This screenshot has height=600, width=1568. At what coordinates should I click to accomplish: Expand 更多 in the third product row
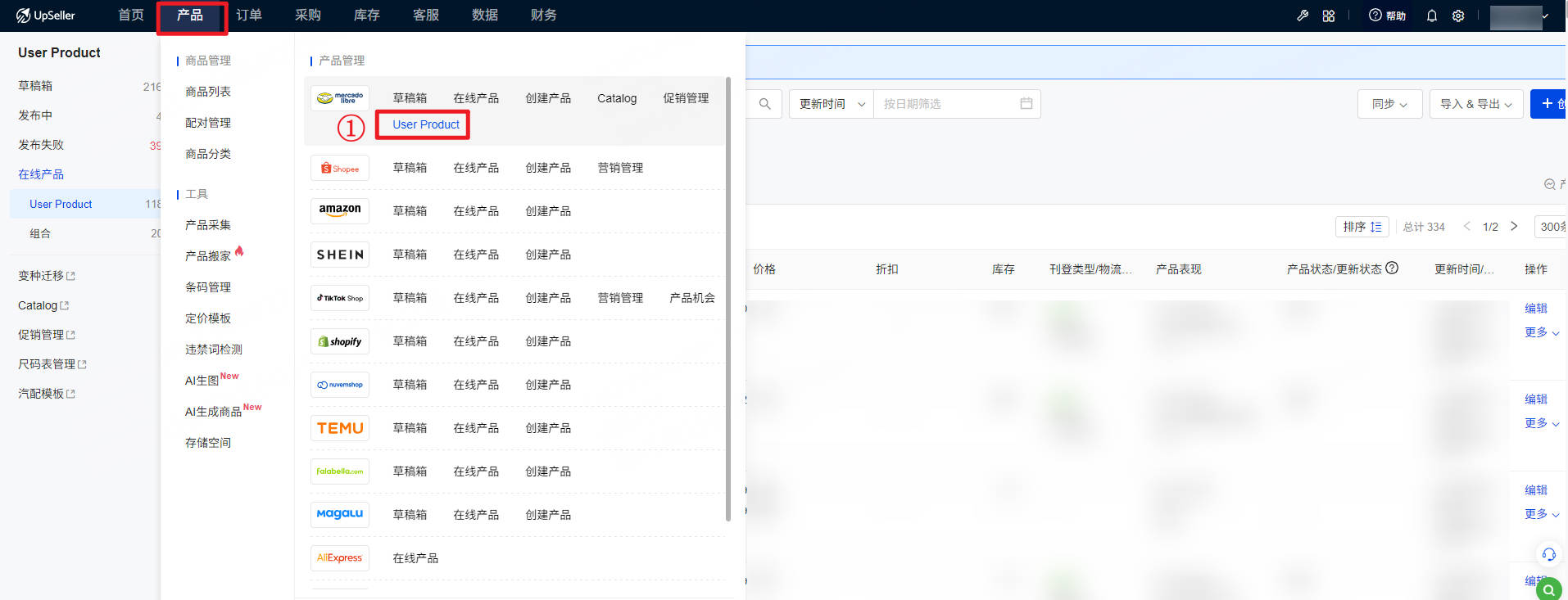tap(1542, 514)
